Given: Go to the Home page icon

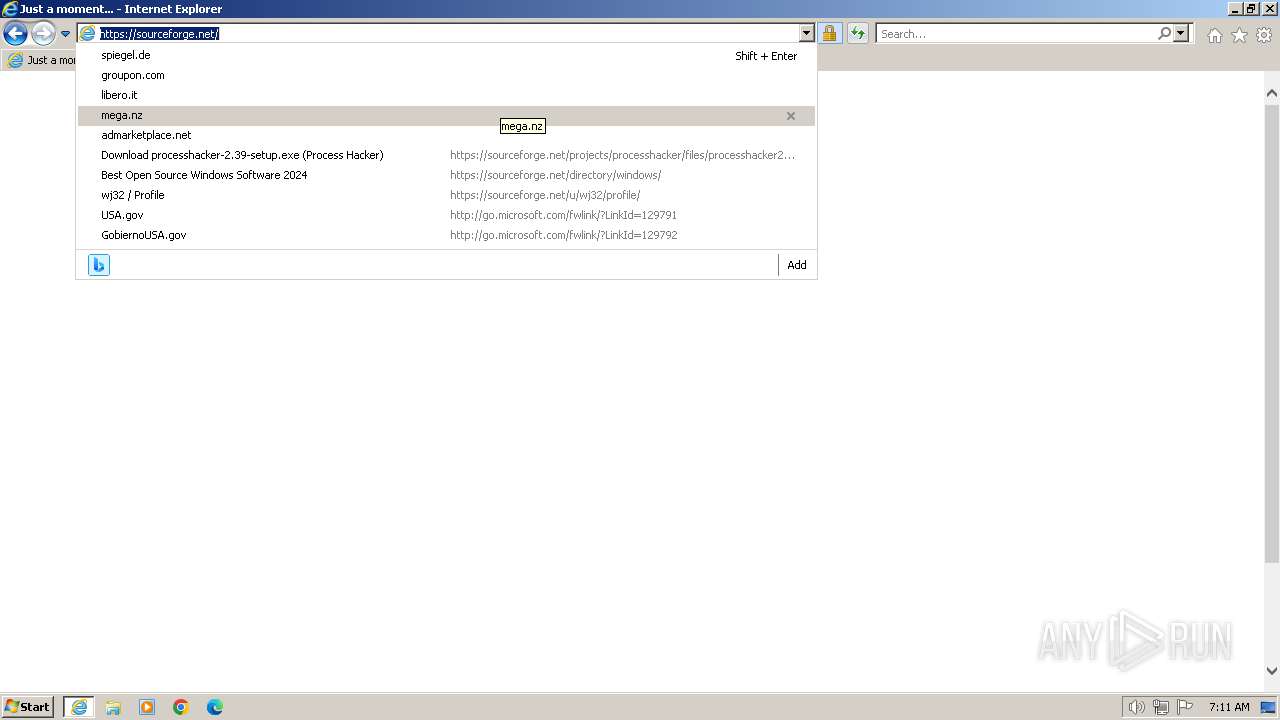Looking at the screenshot, I should [1214, 35].
